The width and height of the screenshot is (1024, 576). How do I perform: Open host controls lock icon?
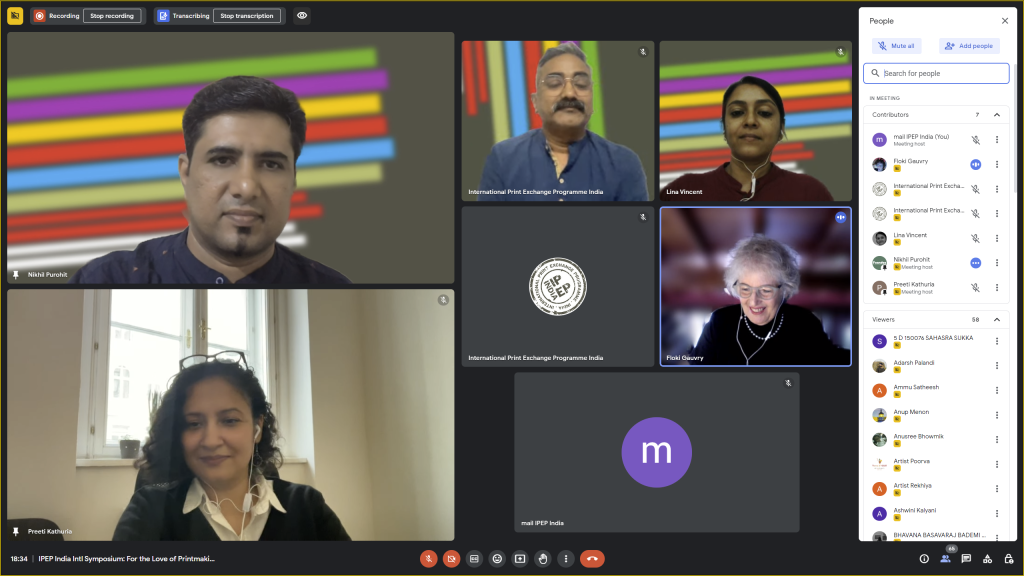tap(1008, 559)
